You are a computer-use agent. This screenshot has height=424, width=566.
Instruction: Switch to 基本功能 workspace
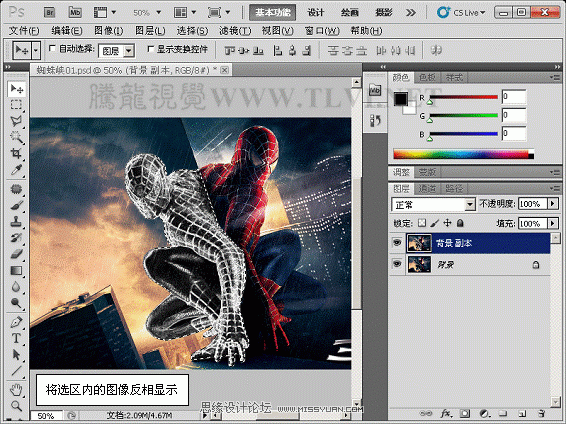(273, 13)
